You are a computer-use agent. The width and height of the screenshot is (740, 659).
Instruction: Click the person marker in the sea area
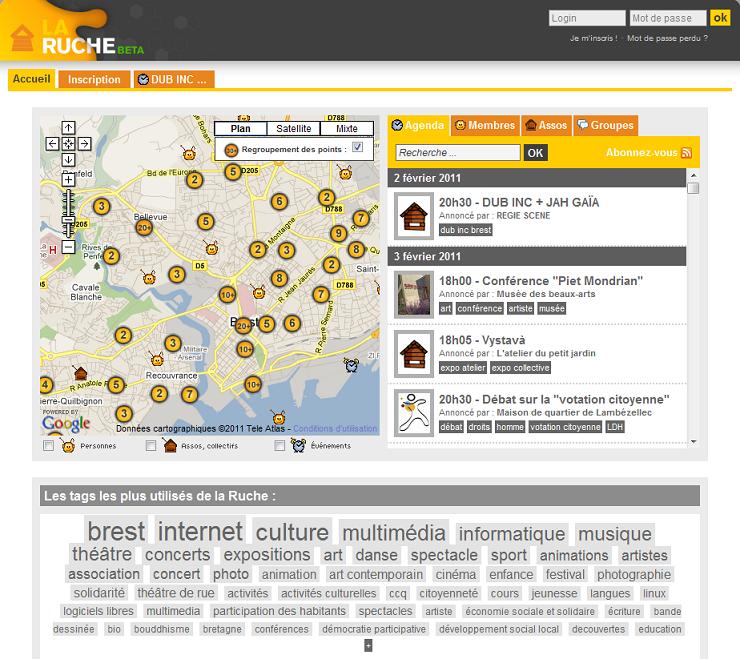(x=278, y=418)
